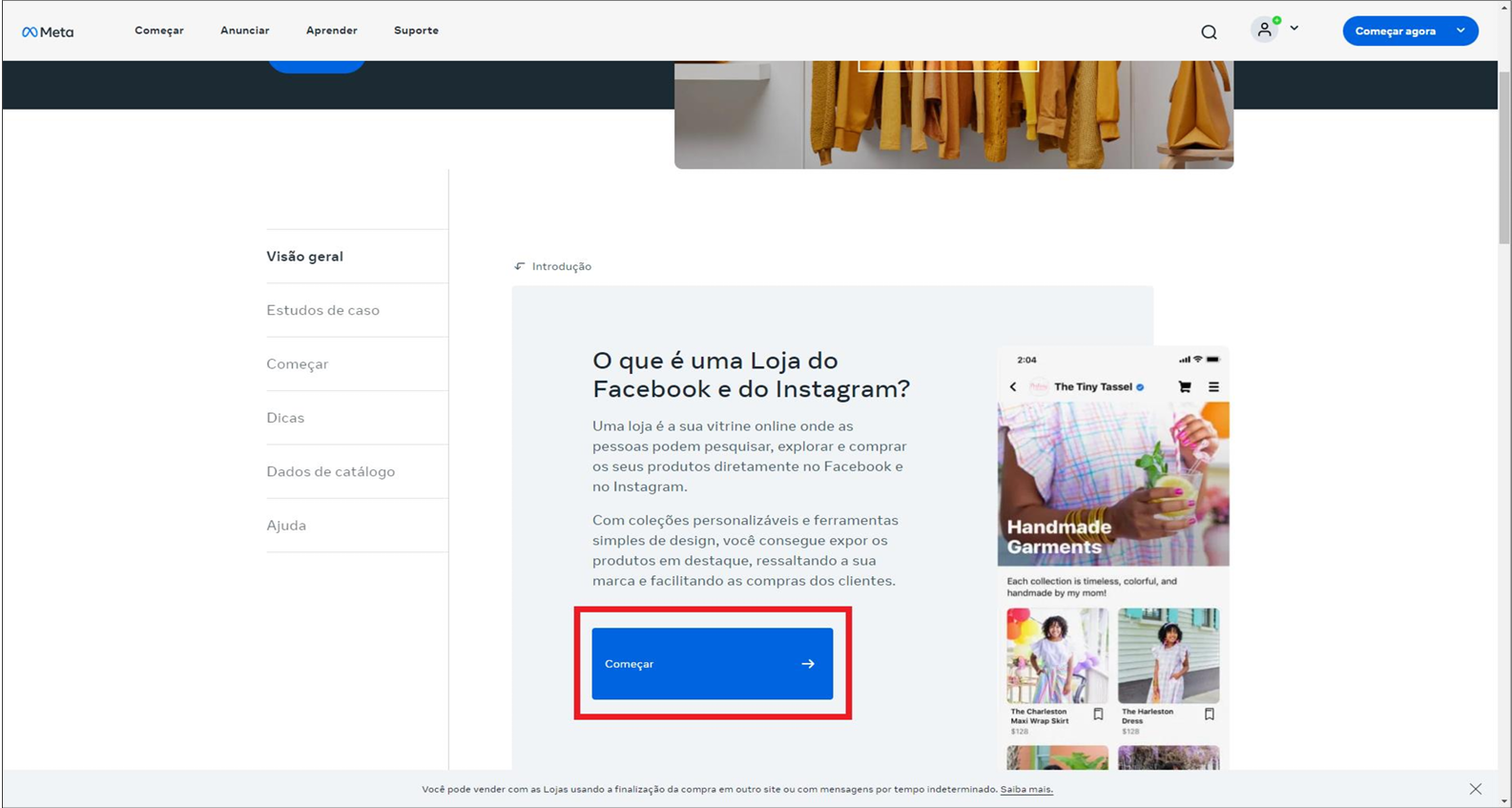
Task: Close the bottom notification banner
Action: [1476, 789]
